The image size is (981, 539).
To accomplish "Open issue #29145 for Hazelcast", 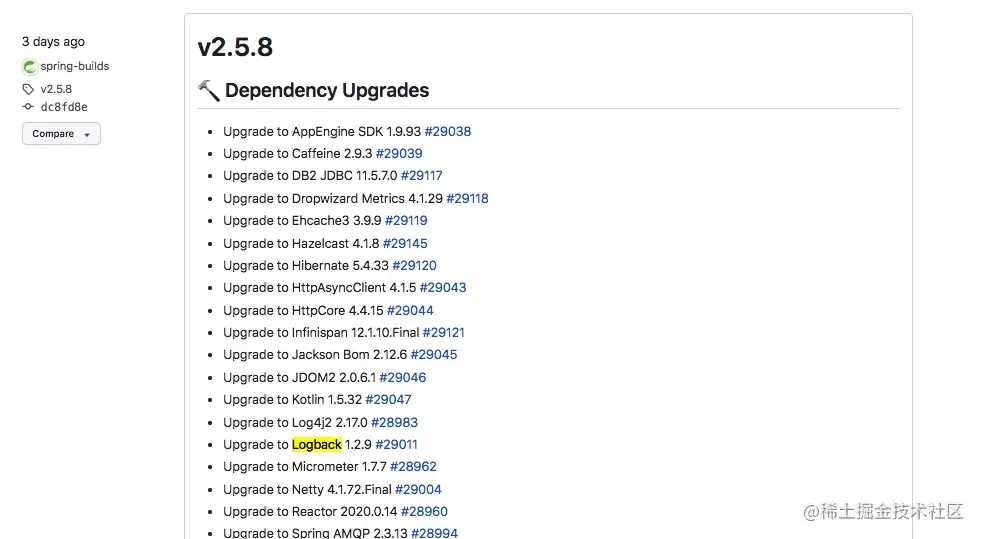I will point(405,244).
